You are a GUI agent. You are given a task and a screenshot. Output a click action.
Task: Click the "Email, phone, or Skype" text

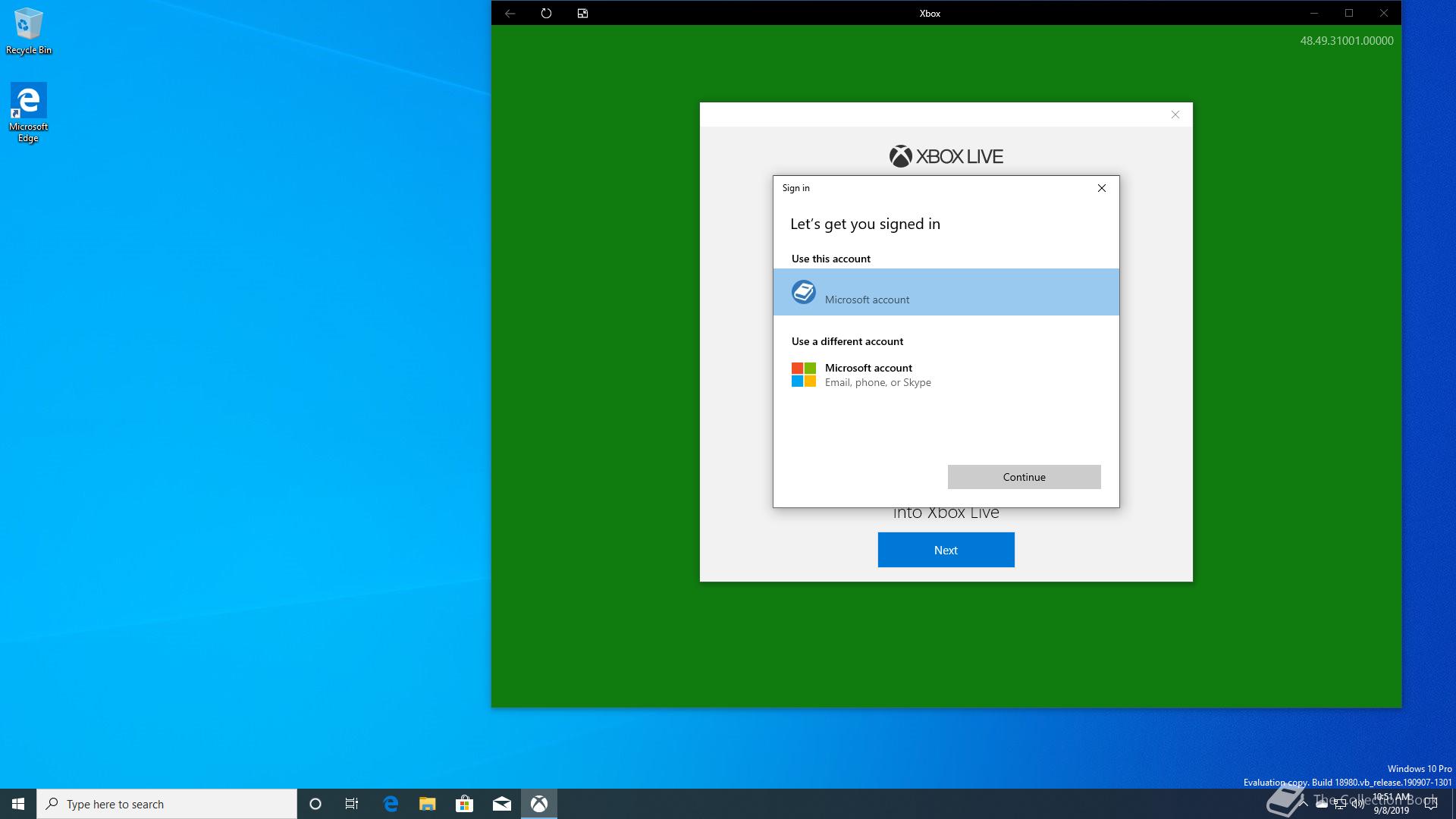click(878, 382)
